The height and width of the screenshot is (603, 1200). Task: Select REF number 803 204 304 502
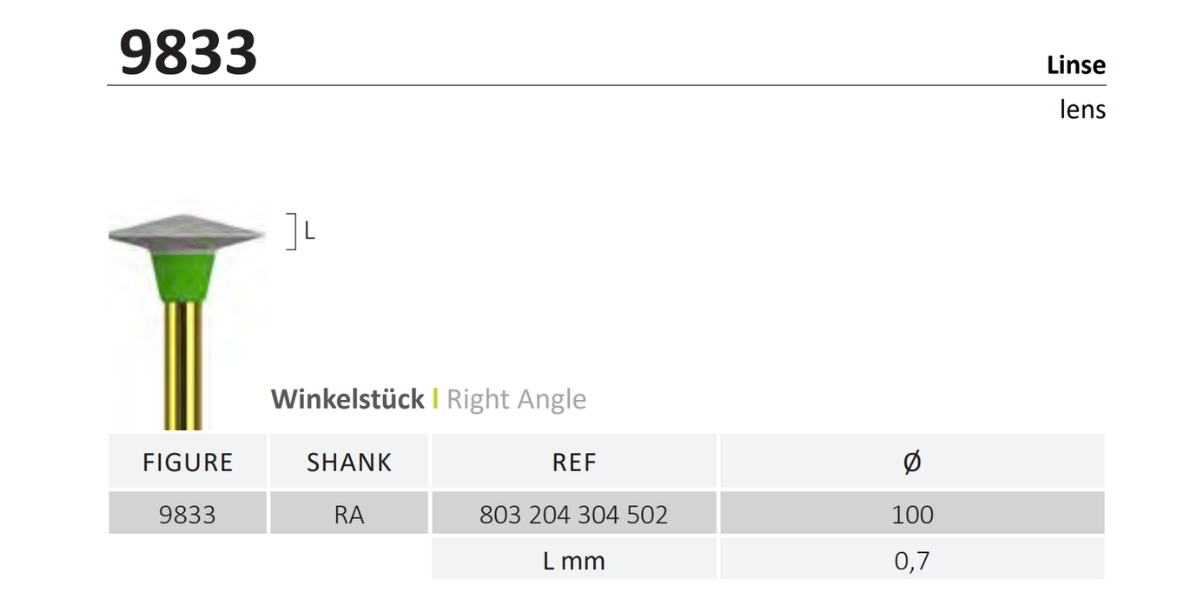point(574,515)
